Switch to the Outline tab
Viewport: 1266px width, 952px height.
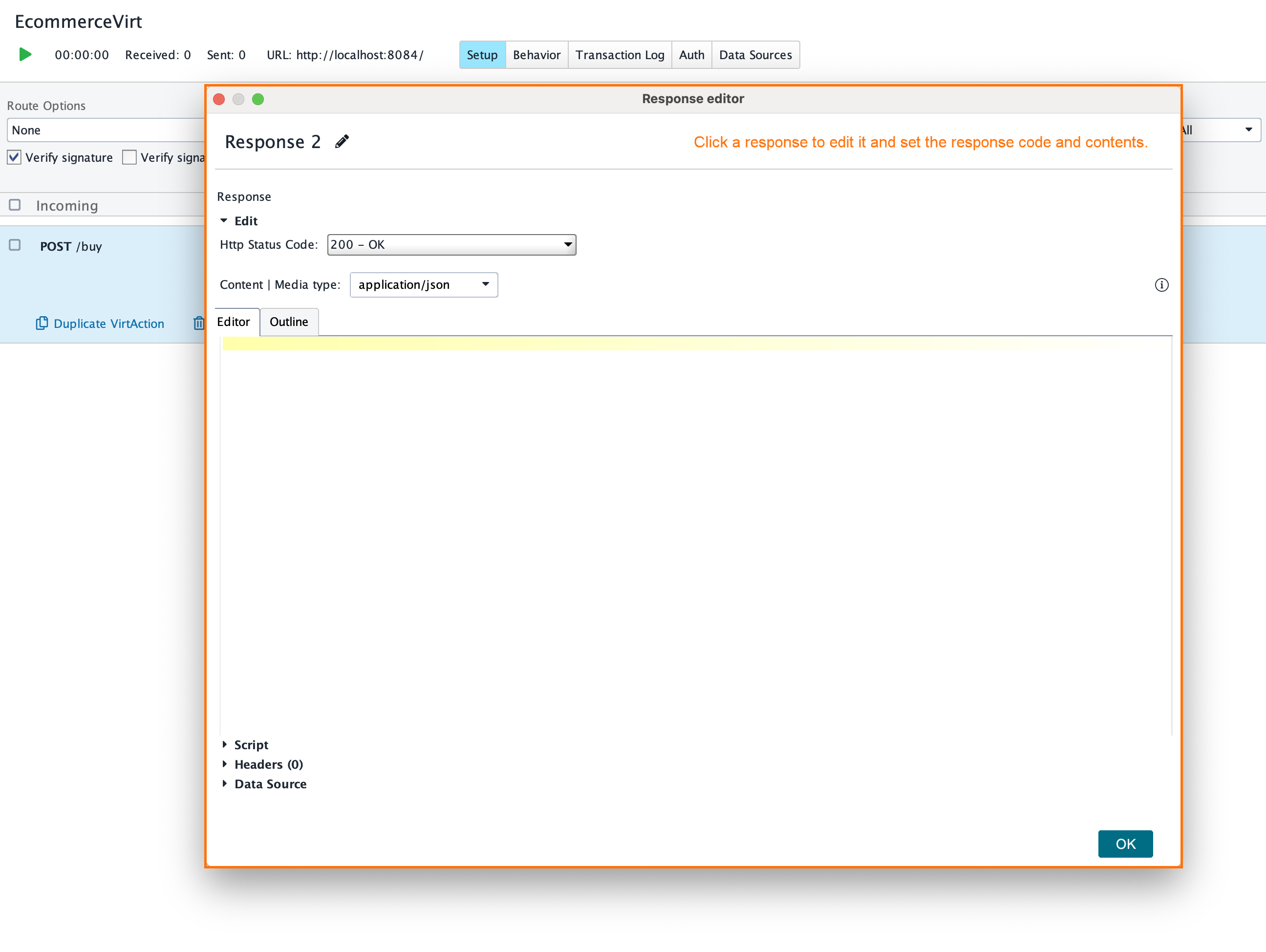(289, 322)
